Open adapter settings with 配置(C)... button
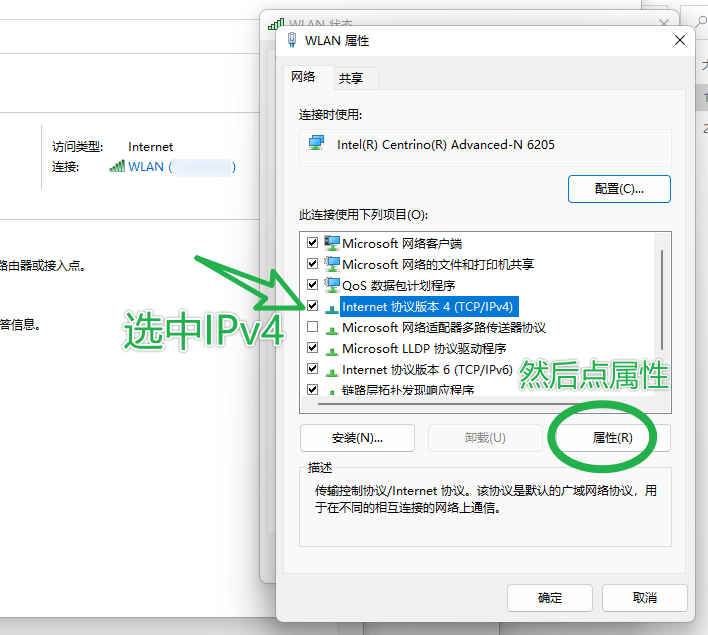This screenshot has width=708, height=635. (x=619, y=189)
